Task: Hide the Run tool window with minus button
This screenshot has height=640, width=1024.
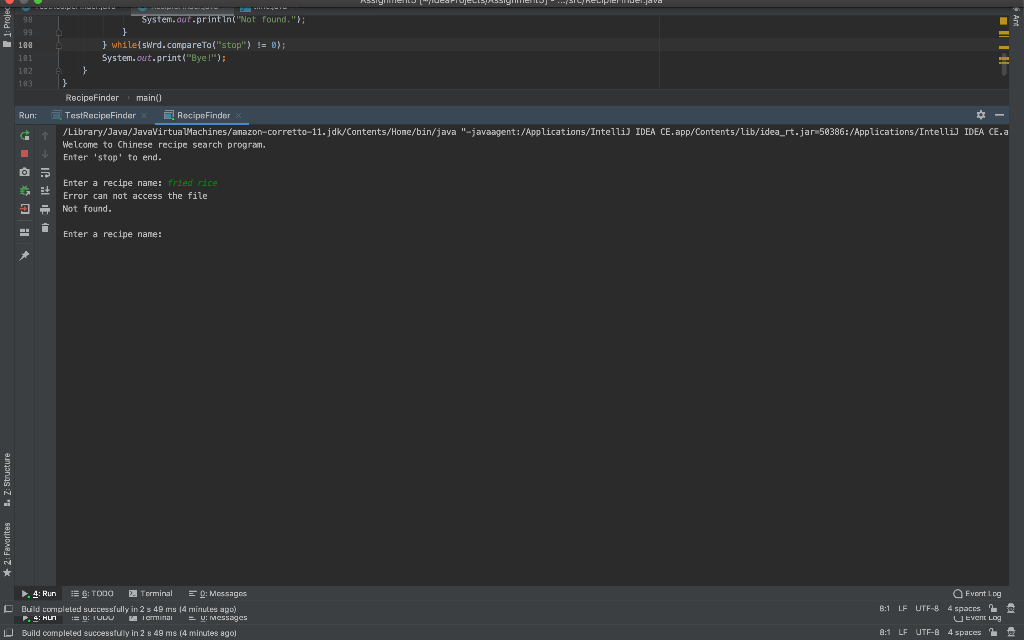Action: (999, 115)
